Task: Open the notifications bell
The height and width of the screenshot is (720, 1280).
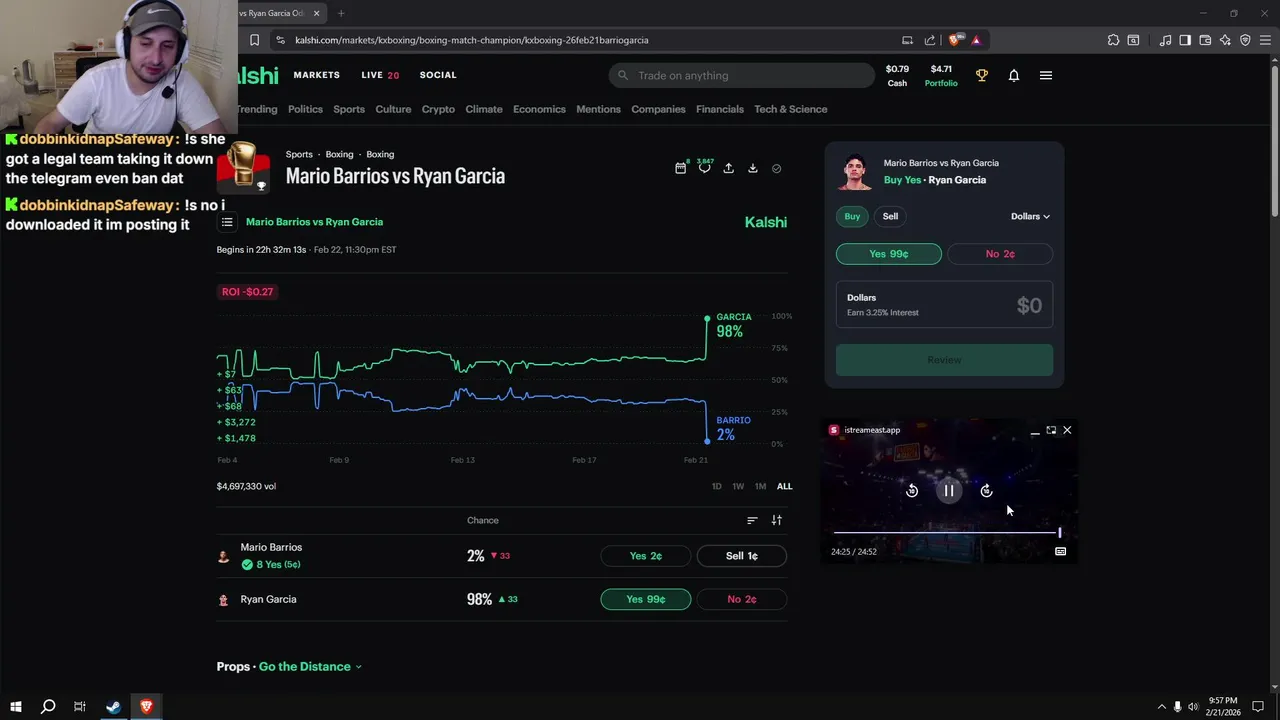Action: [1013, 75]
